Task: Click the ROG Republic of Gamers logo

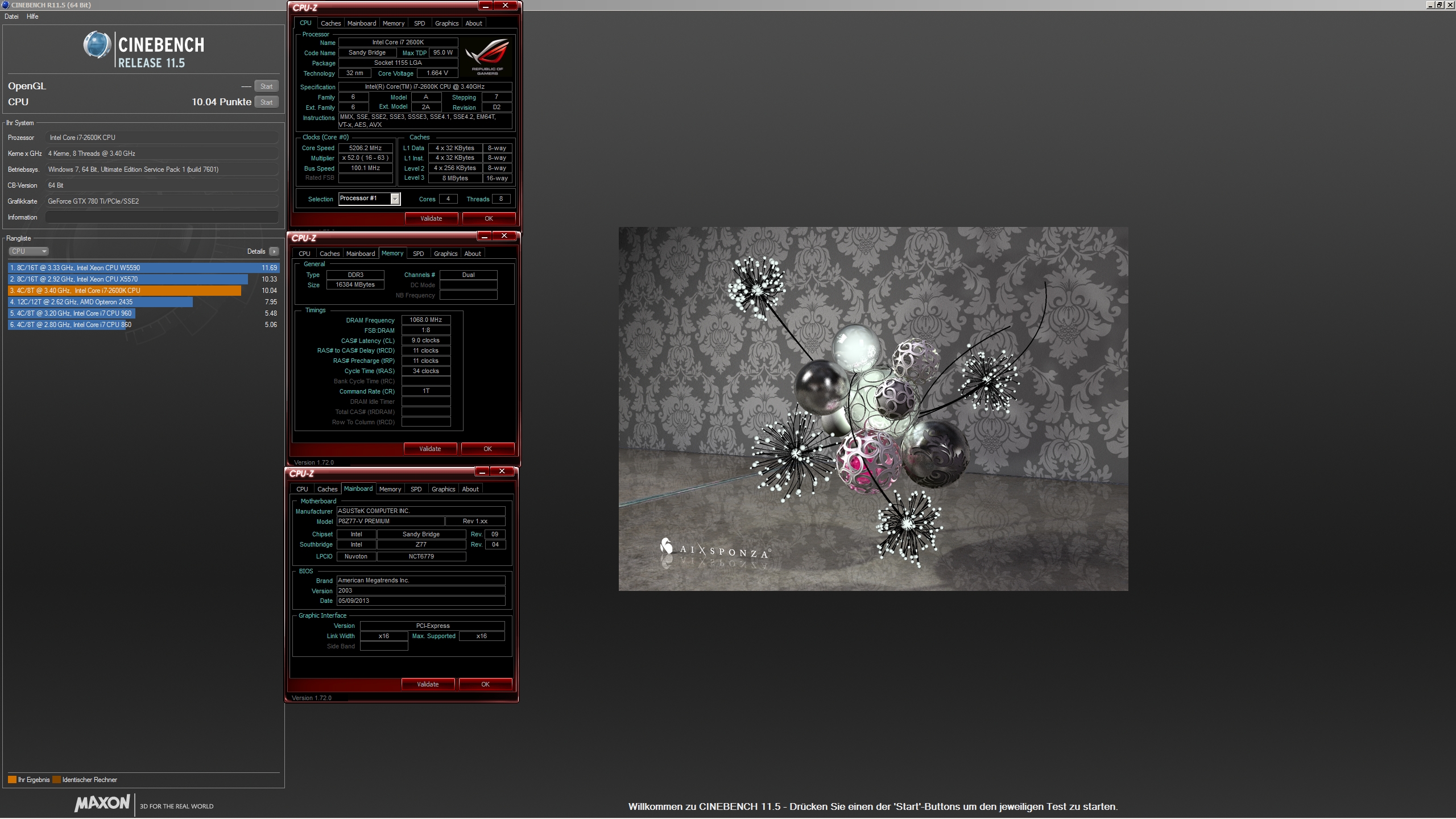Action: click(x=487, y=56)
